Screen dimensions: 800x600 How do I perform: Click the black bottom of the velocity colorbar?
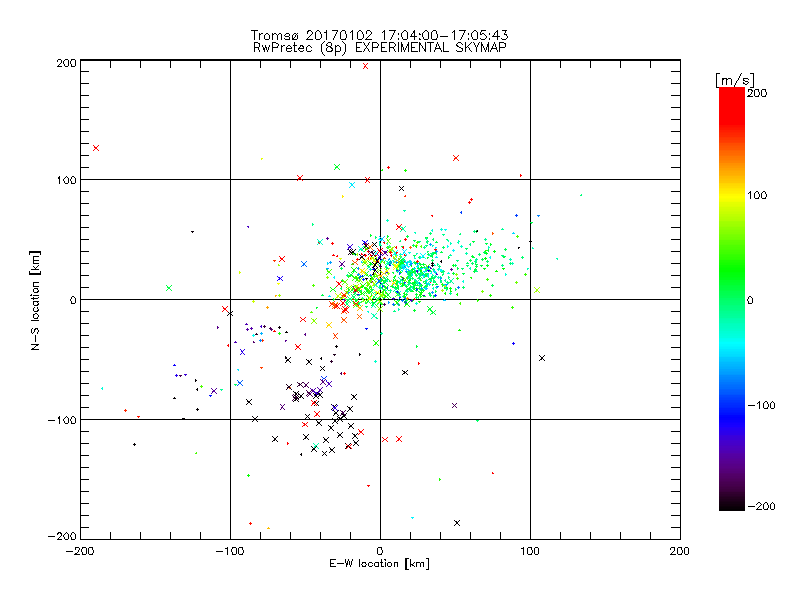(732, 503)
